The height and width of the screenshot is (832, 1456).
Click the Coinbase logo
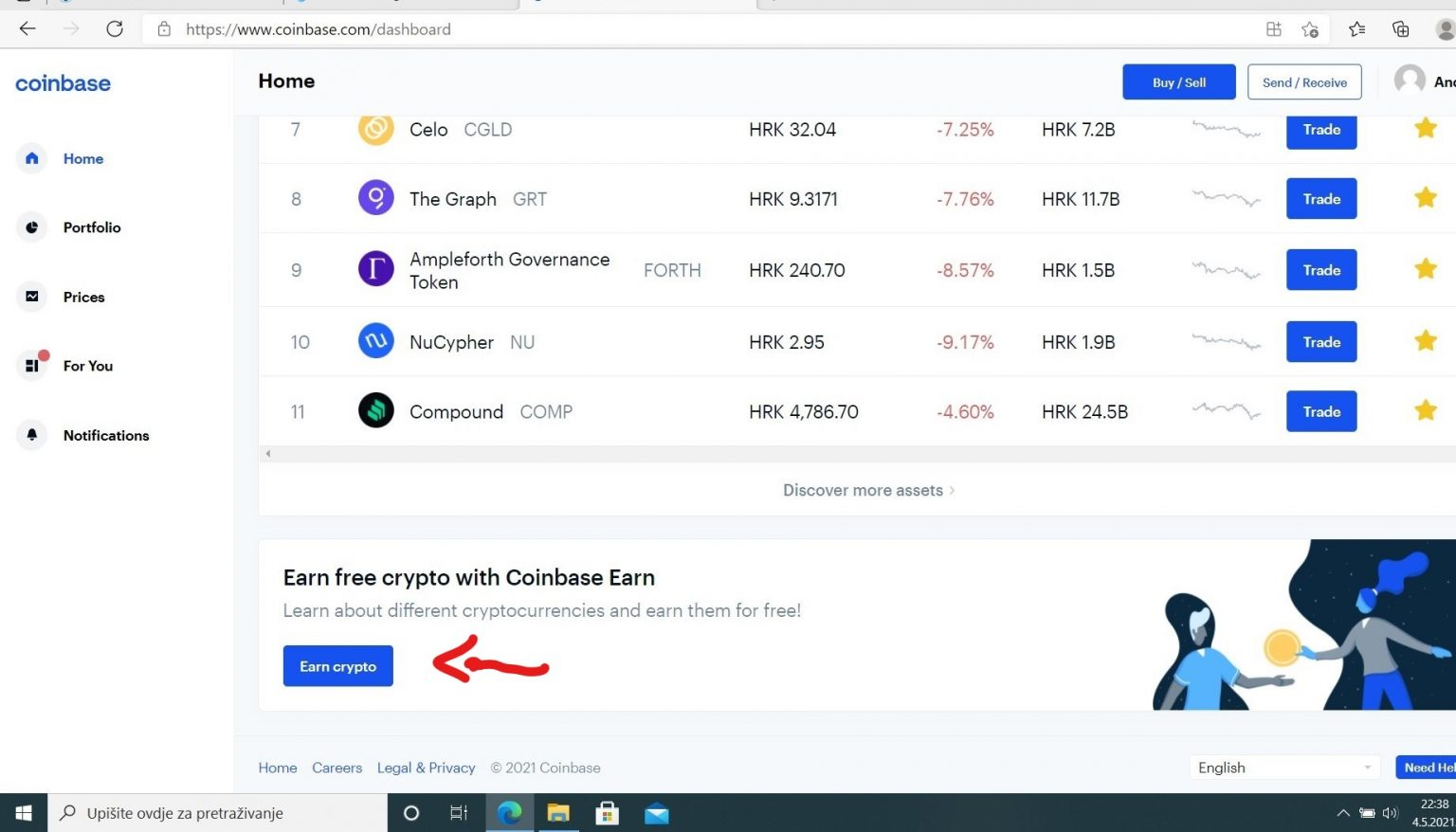coord(63,83)
